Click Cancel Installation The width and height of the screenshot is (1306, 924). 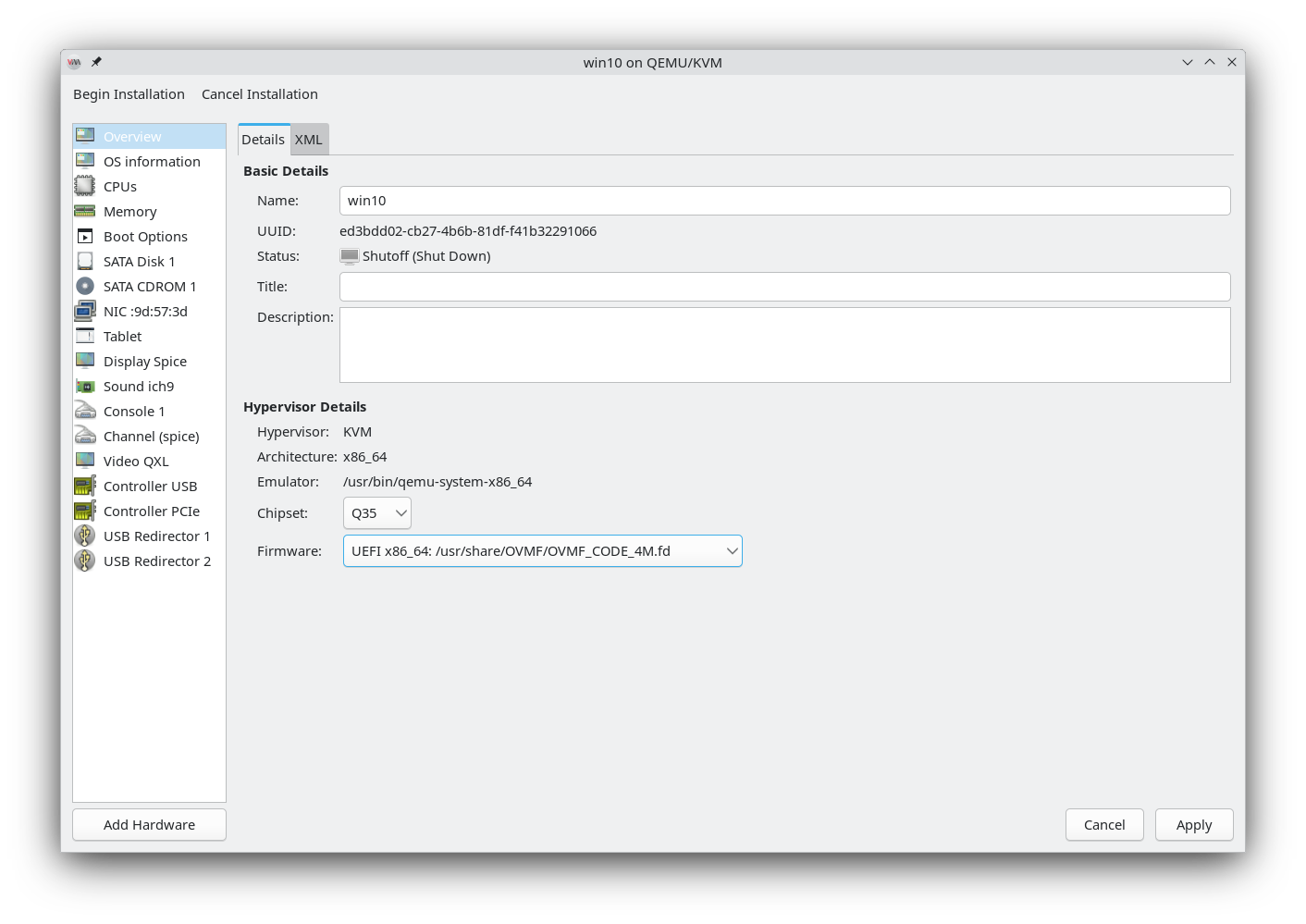click(260, 94)
